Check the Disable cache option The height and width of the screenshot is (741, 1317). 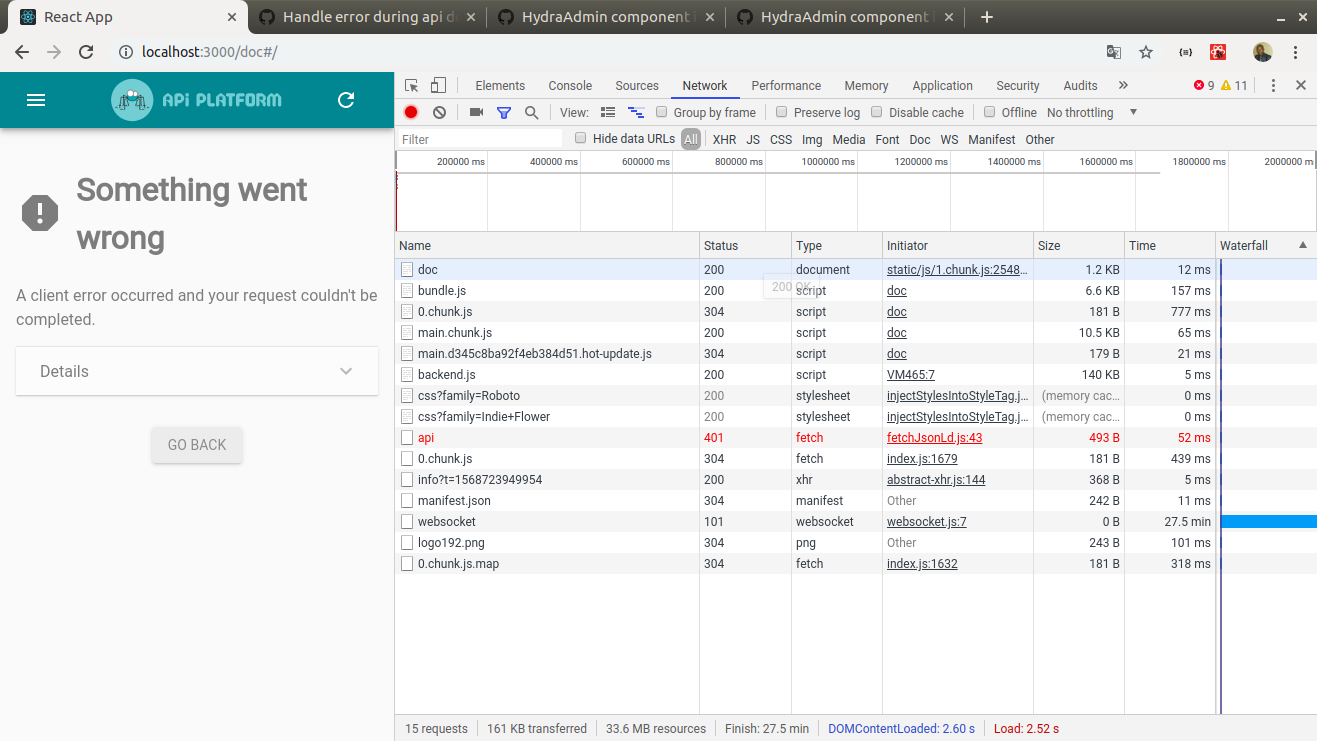coord(877,113)
